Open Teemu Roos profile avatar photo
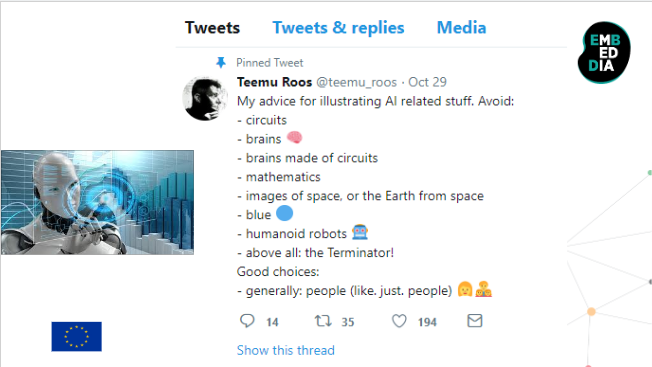 (x=205, y=99)
